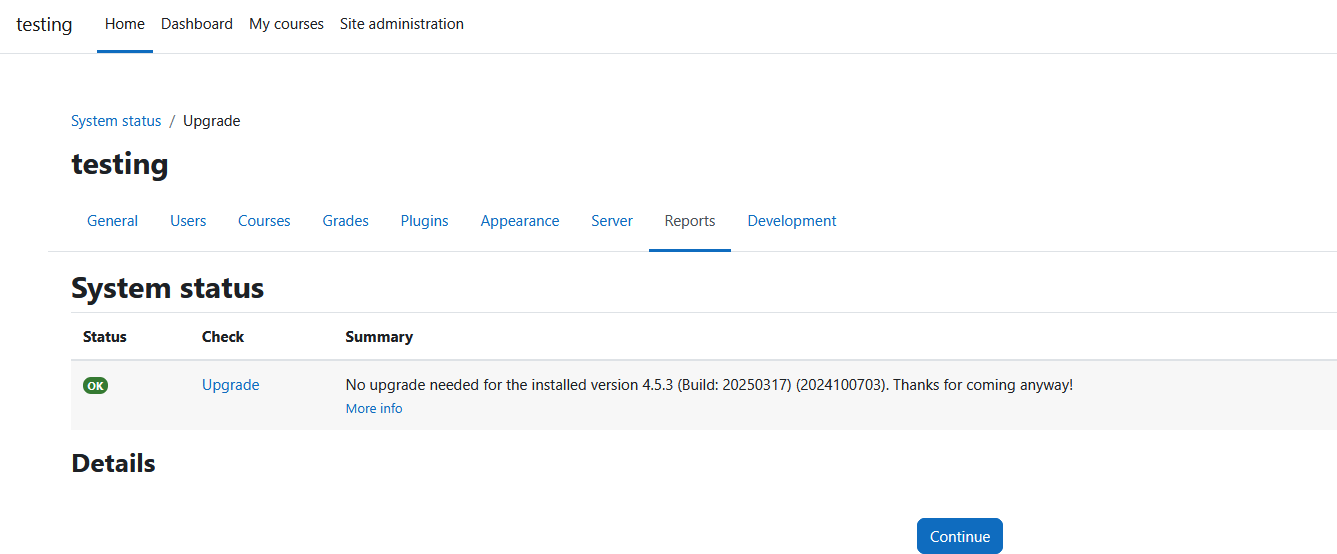Click the Continue button
The width and height of the screenshot is (1337, 554).
pyautogui.click(x=960, y=536)
